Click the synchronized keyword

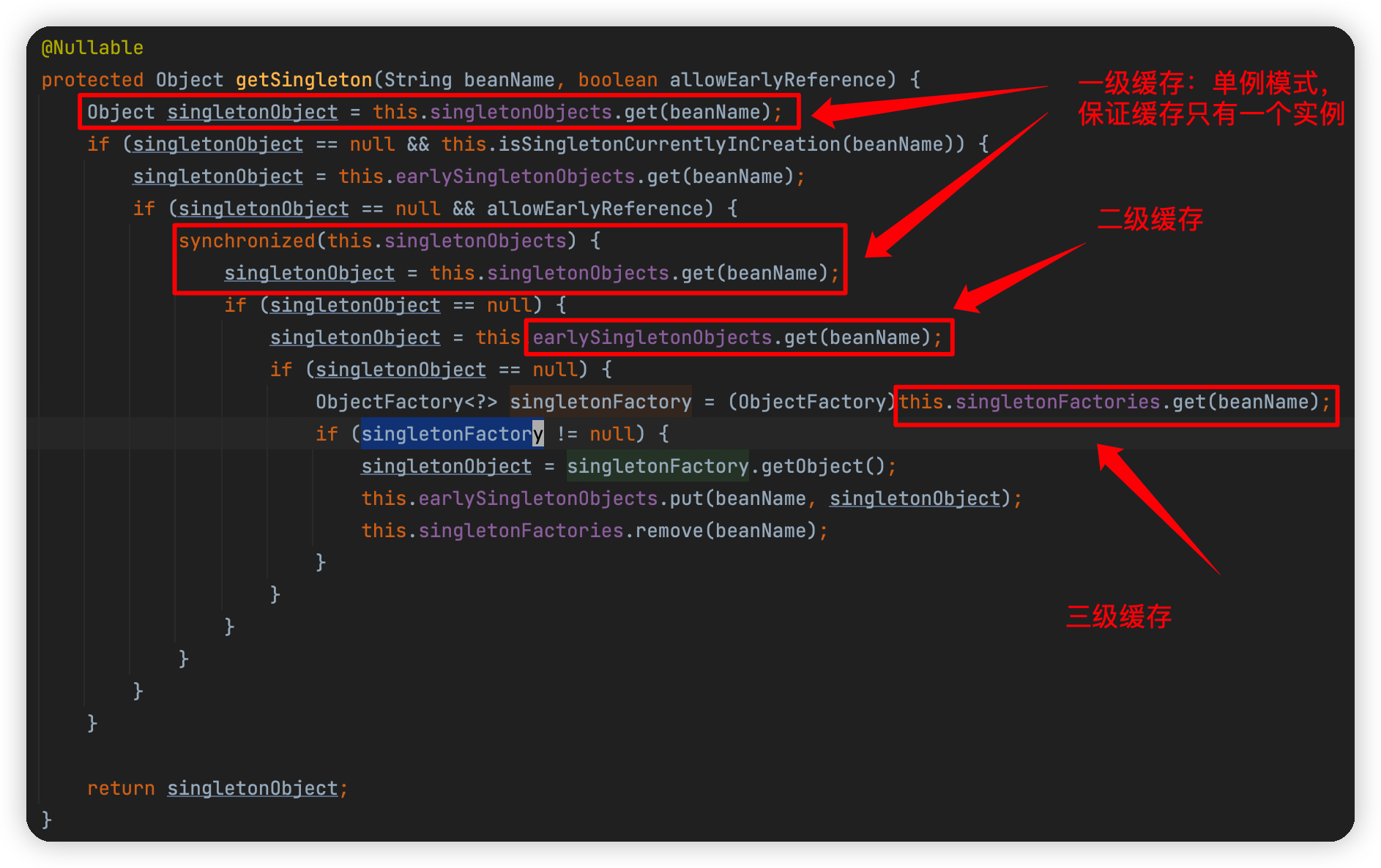pyautogui.click(x=247, y=241)
